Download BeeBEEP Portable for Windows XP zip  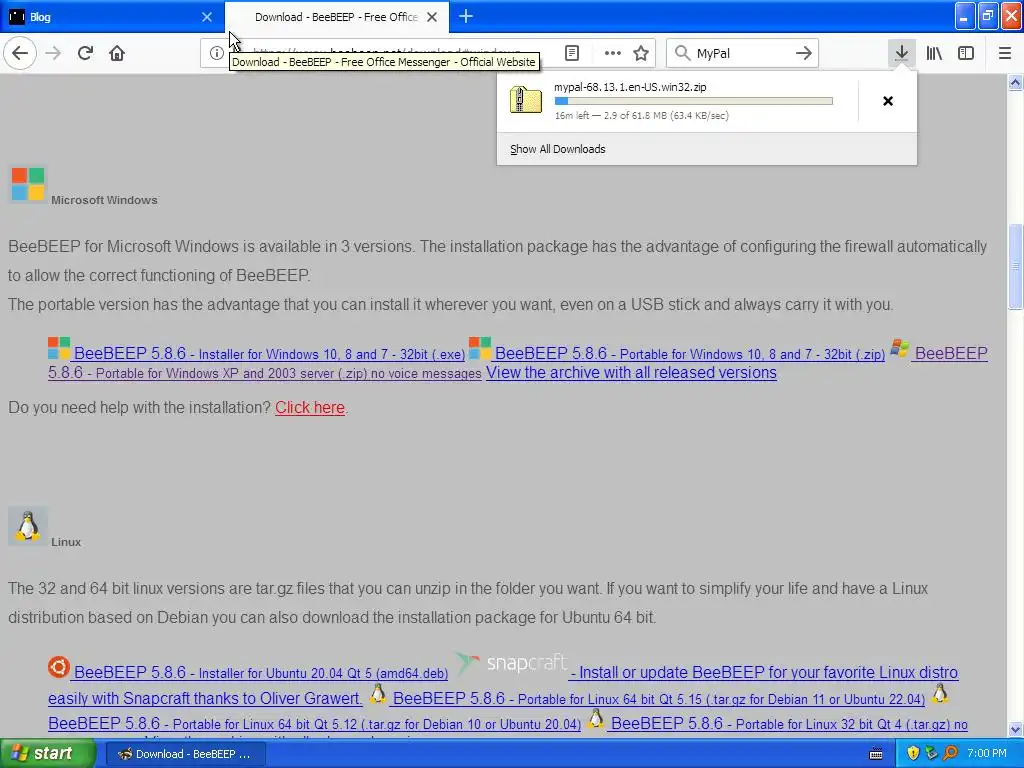[x=264, y=373]
